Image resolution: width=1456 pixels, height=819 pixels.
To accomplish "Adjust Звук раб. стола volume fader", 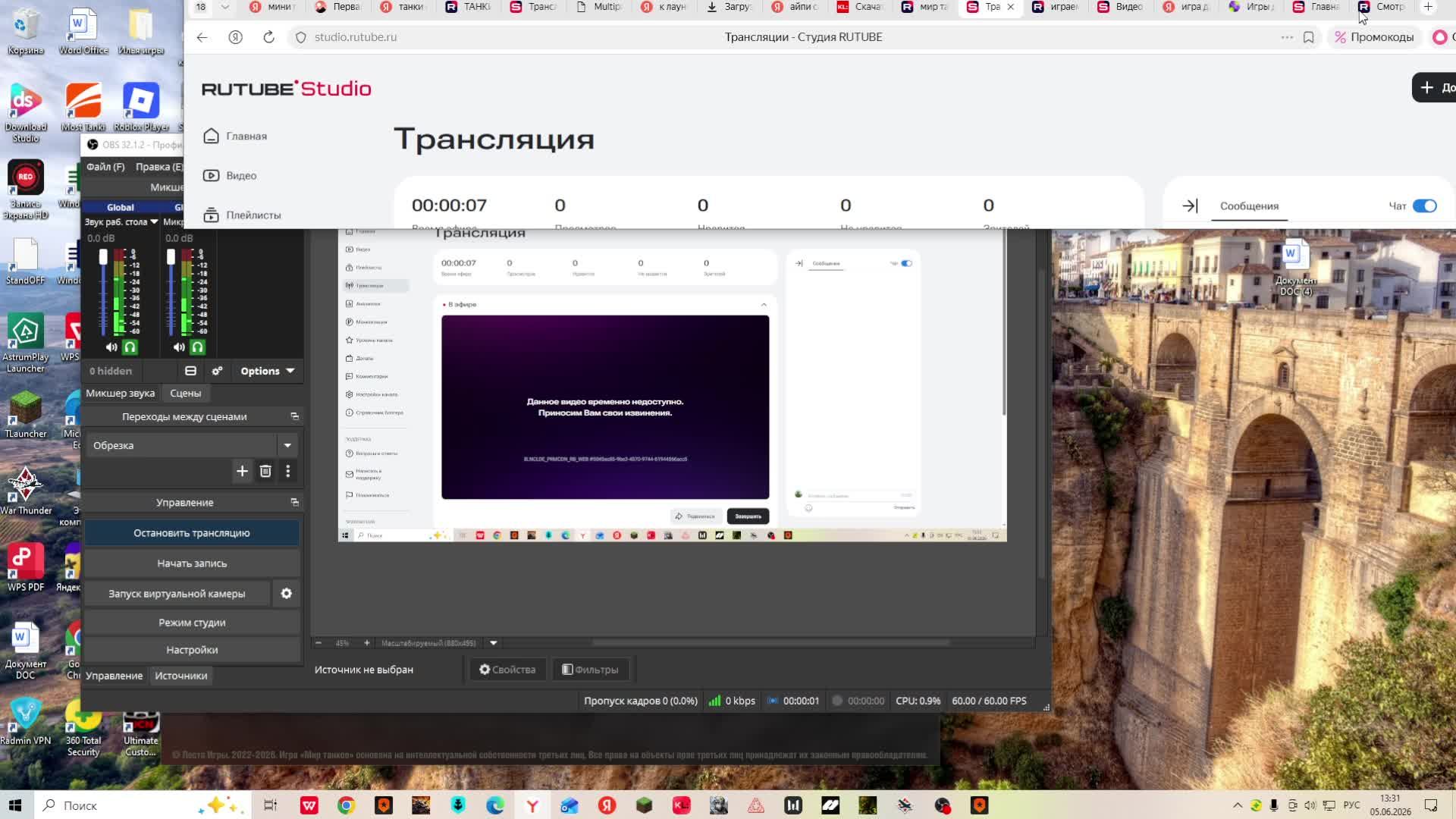I will click(103, 258).
